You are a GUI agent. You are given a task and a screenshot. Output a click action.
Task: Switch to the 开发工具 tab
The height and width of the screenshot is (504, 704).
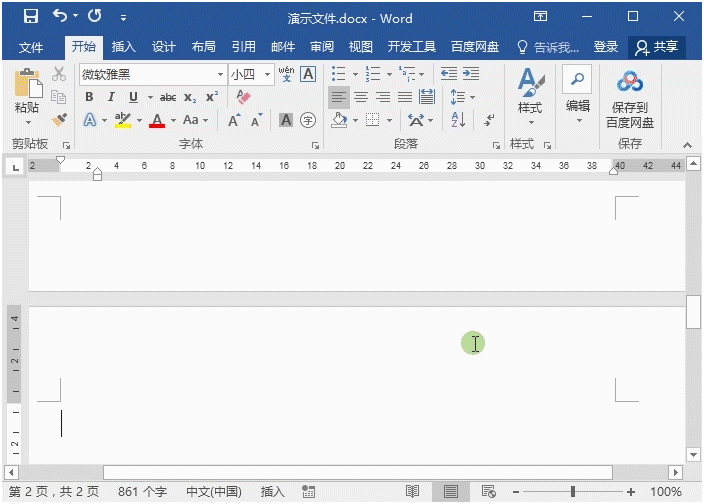point(412,47)
